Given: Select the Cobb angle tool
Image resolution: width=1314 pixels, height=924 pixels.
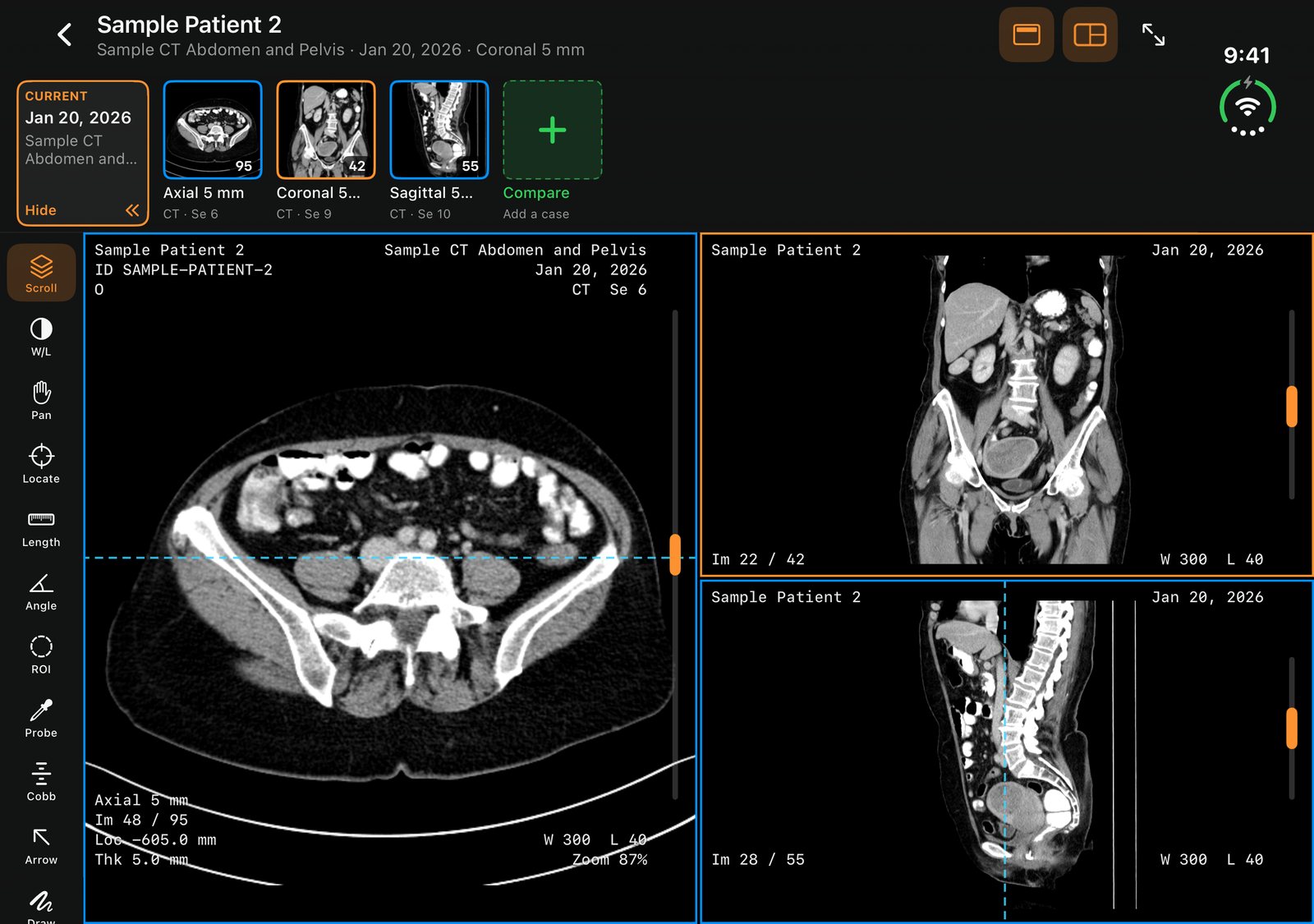Looking at the screenshot, I should 41,781.
